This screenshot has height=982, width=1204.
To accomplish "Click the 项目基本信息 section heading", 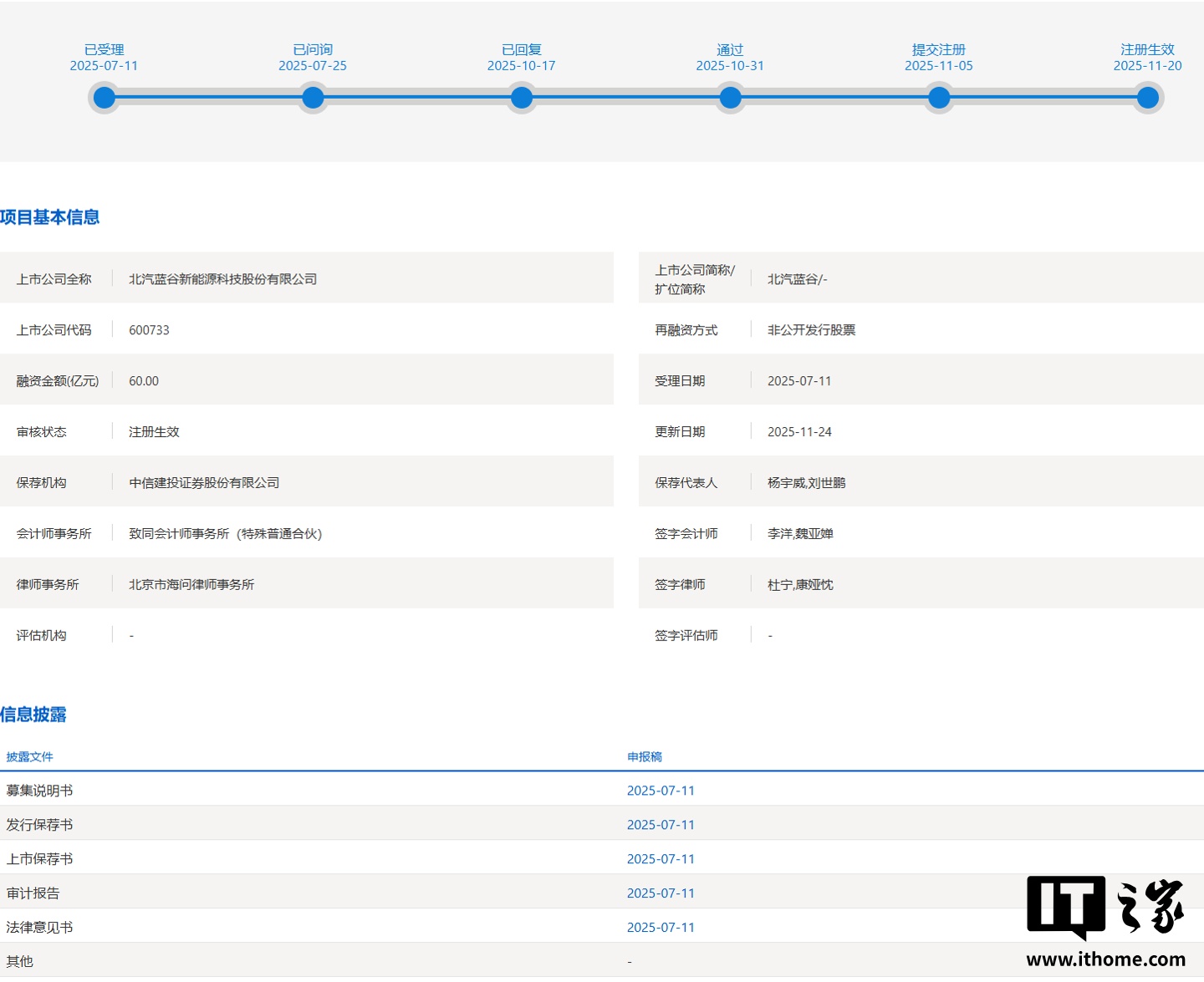I will [x=50, y=217].
